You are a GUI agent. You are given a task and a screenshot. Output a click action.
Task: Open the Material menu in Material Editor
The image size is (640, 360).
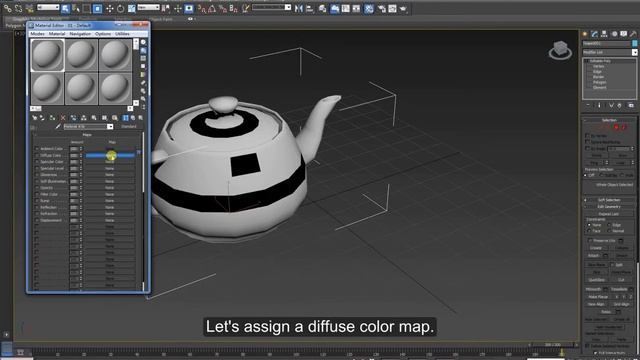57,34
